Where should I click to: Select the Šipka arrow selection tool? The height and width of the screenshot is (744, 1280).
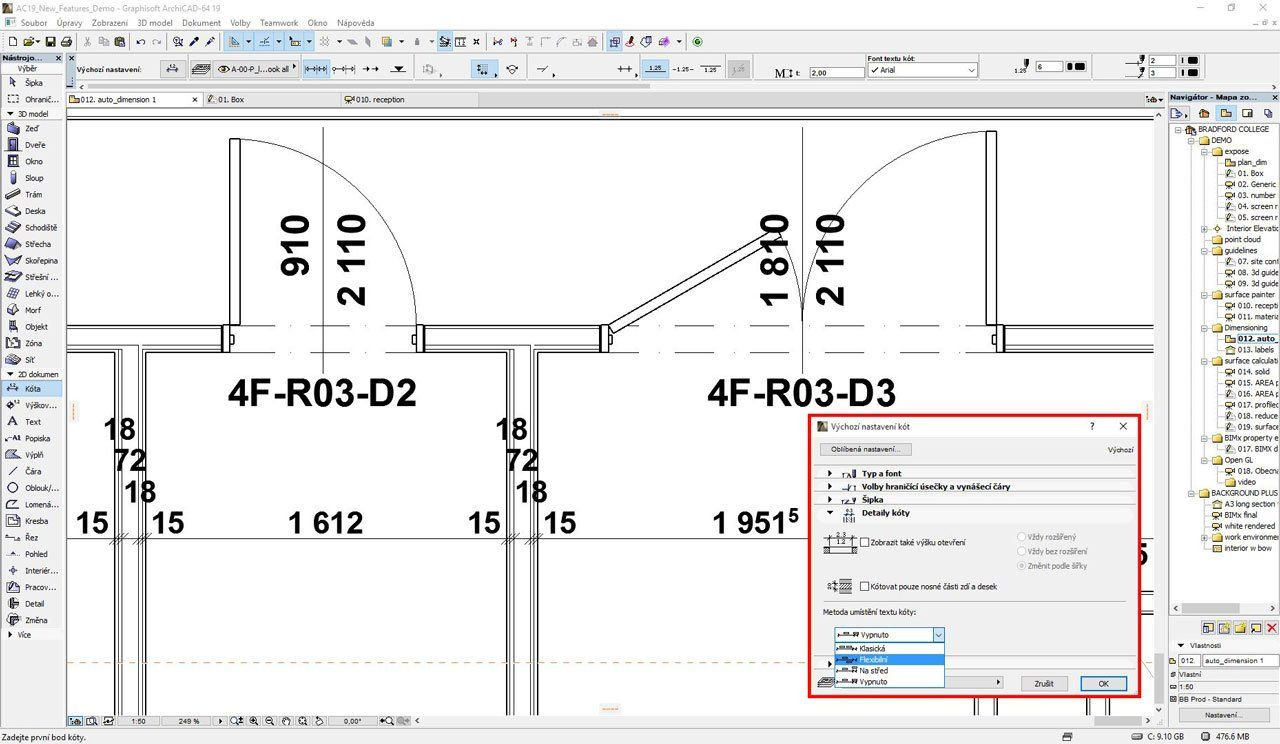pyautogui.click(x=33, y=83)
